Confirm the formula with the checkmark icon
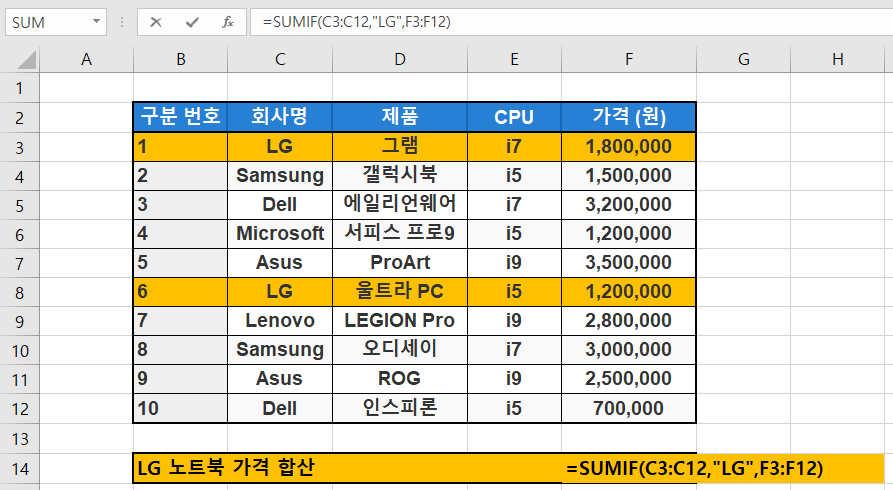Image resolution: width=893 pixels, height=490 pixels. (192, 22)
